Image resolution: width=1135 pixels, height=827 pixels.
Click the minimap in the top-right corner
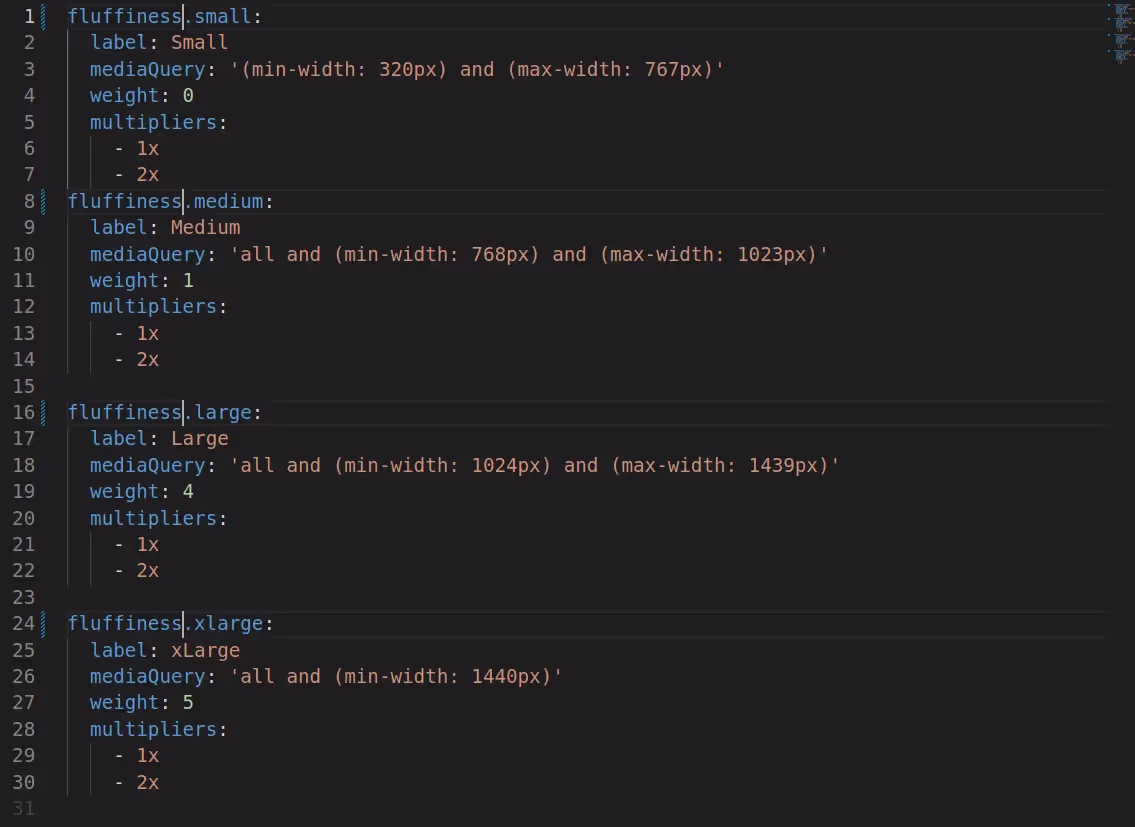[x=1121, y=34]
